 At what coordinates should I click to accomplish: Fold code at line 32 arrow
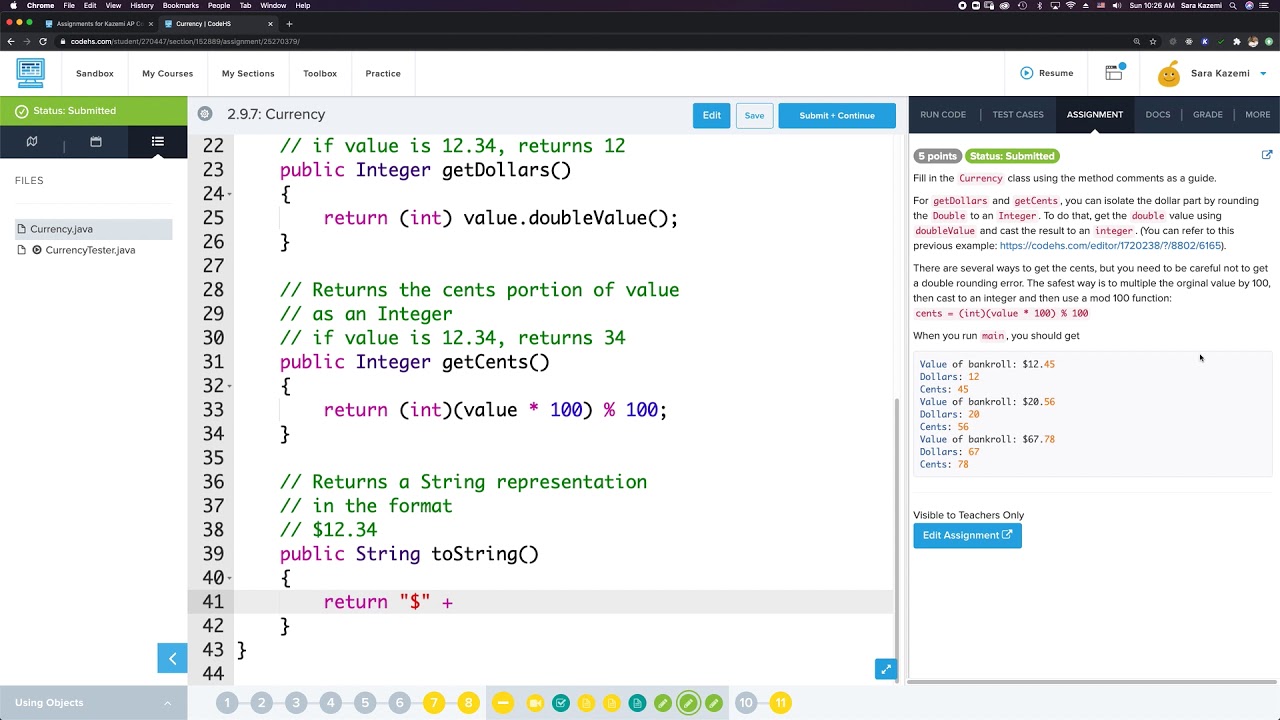tap(230, 386)
